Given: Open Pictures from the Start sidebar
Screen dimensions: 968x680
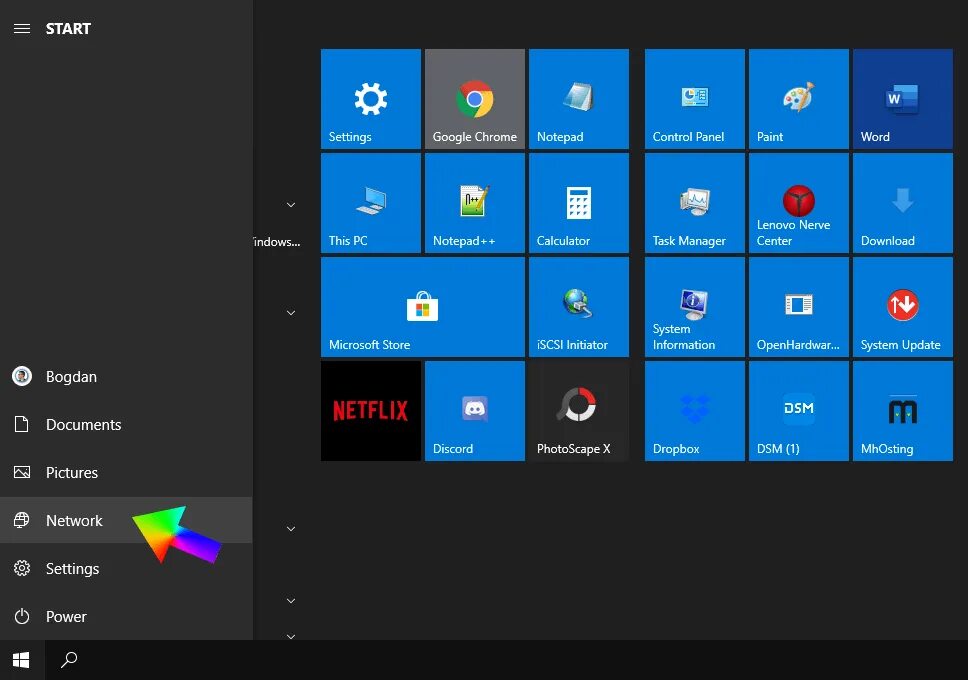Looking at the screenshot, I should (126, 472).
